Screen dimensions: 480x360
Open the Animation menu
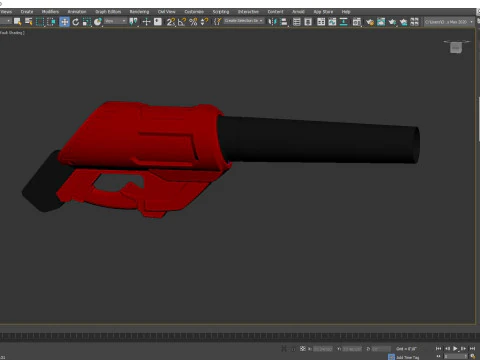point(77,12)
